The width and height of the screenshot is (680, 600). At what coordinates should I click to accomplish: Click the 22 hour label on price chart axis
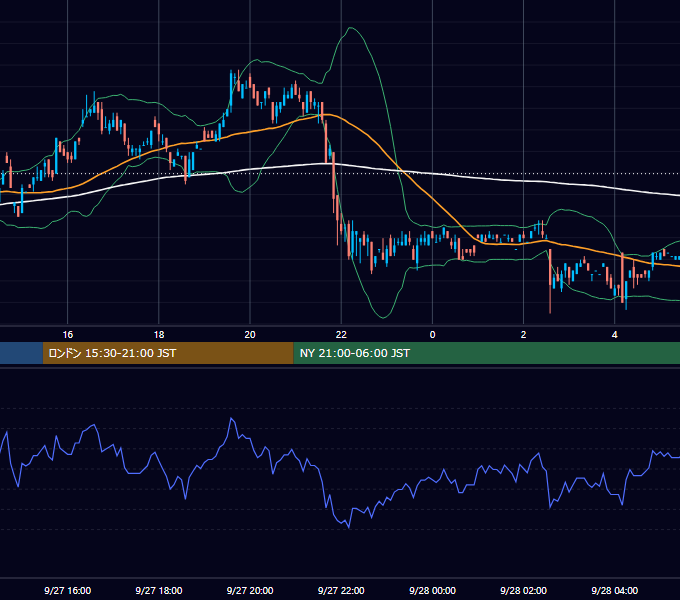pyautogui.click(x=341, y=335)
